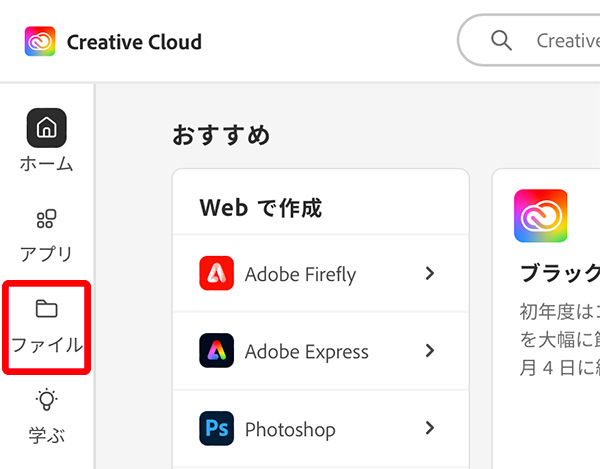Click the search magnifier icon
Image resolution: width=600 pixels, height=469 pixels.
501,41
